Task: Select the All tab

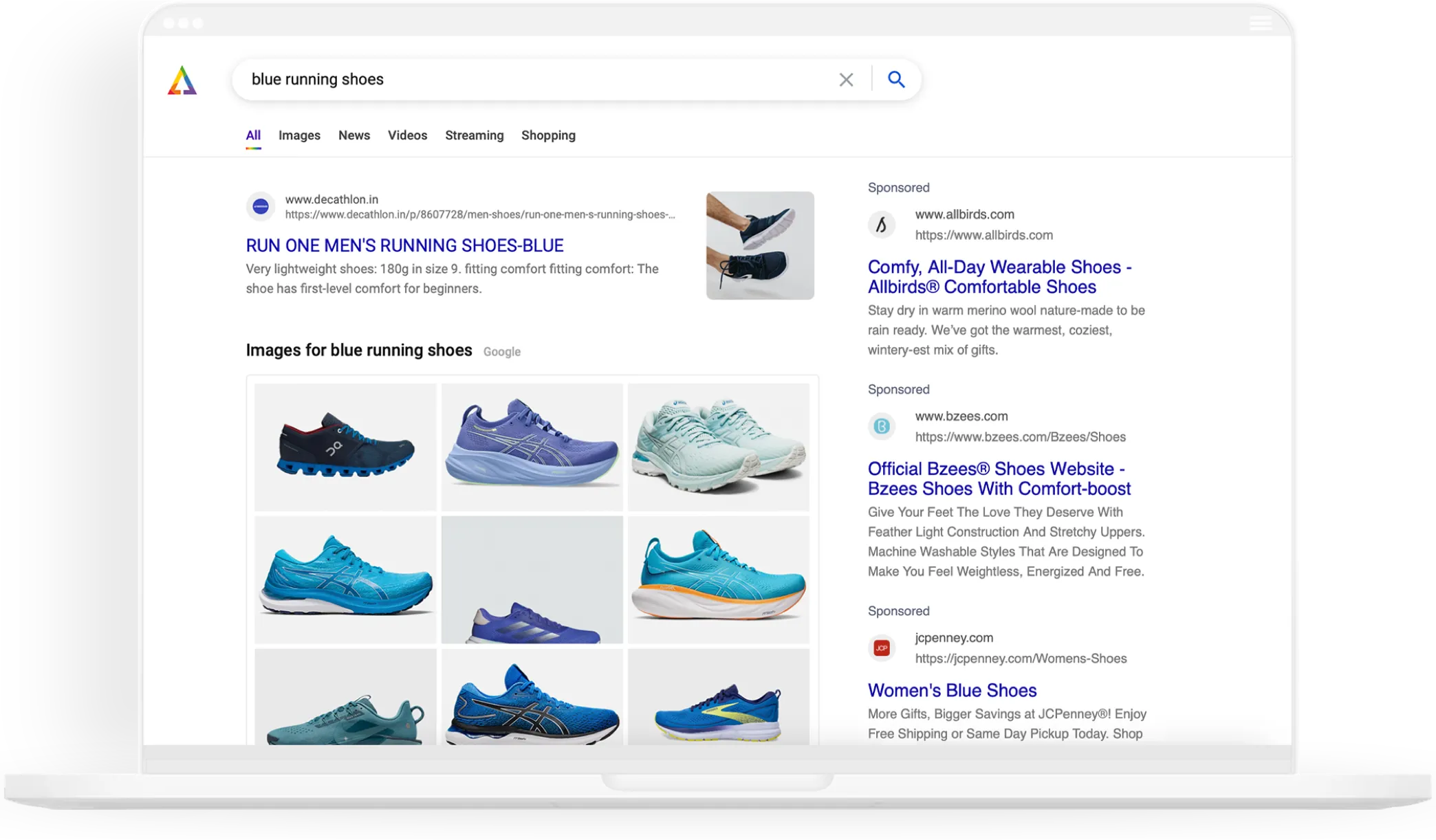Action: (253, 135)
